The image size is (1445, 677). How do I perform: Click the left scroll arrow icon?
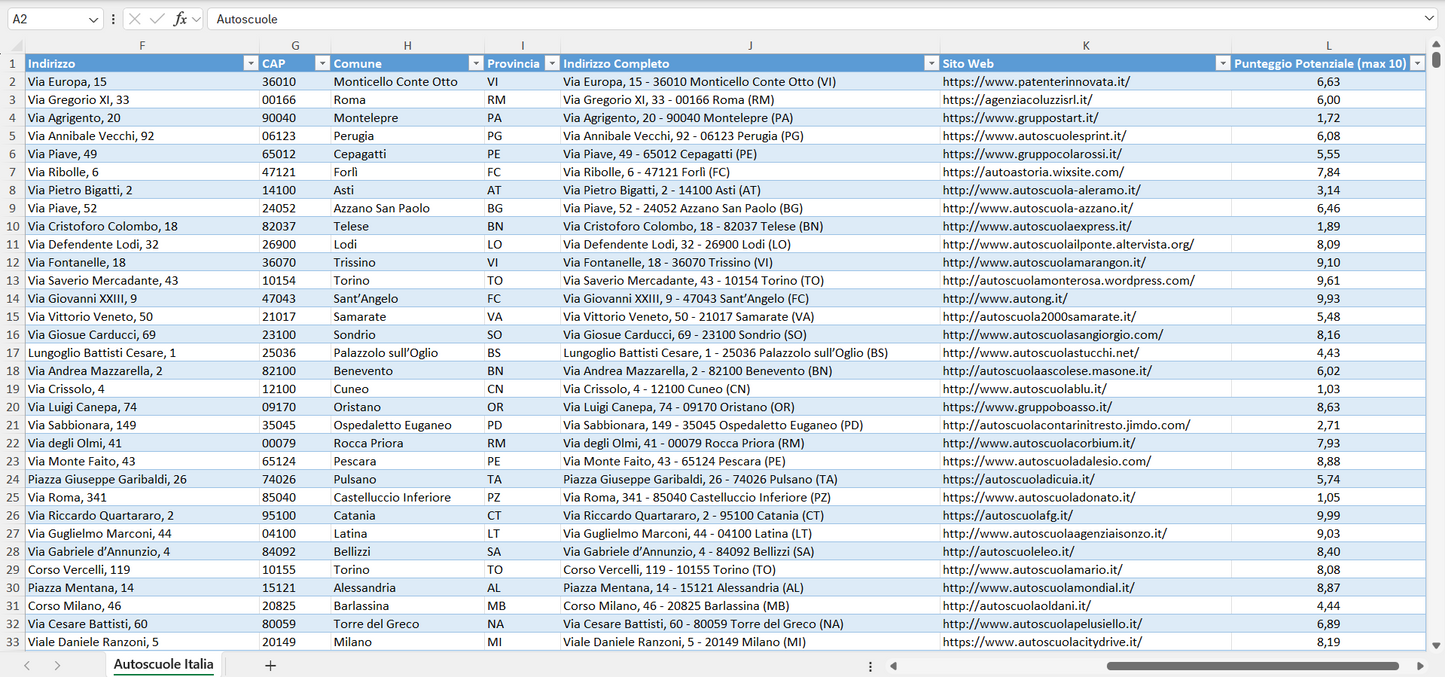[893, 665]
